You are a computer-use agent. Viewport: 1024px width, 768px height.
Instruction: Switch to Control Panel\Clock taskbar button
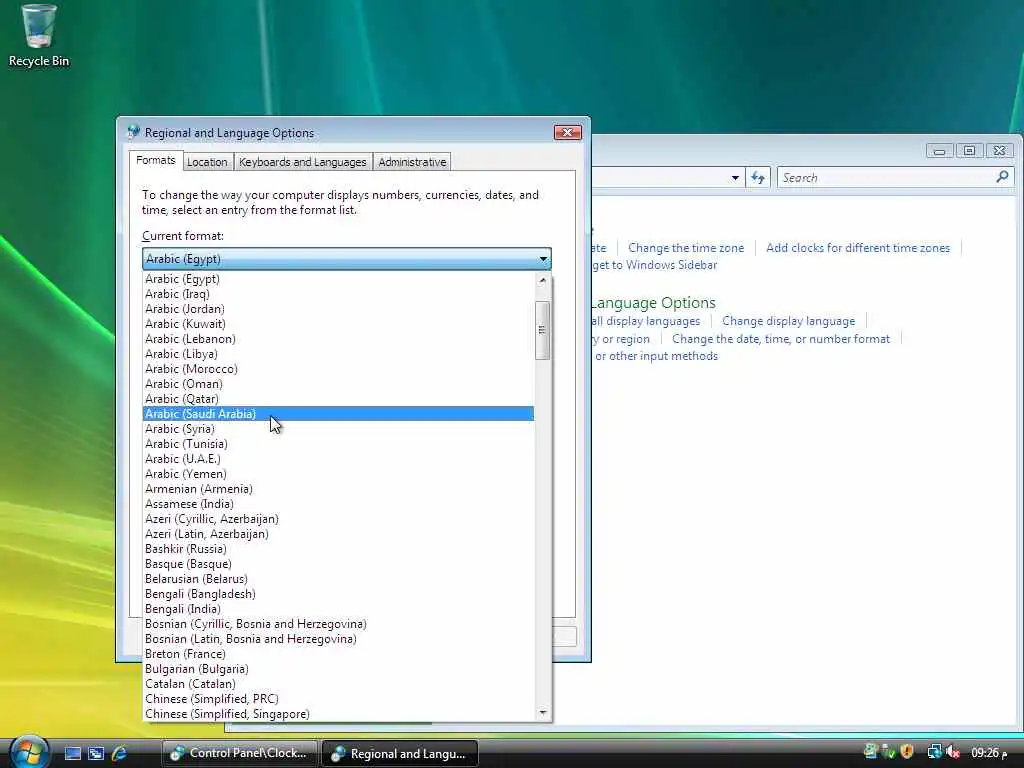click(239, 753)
